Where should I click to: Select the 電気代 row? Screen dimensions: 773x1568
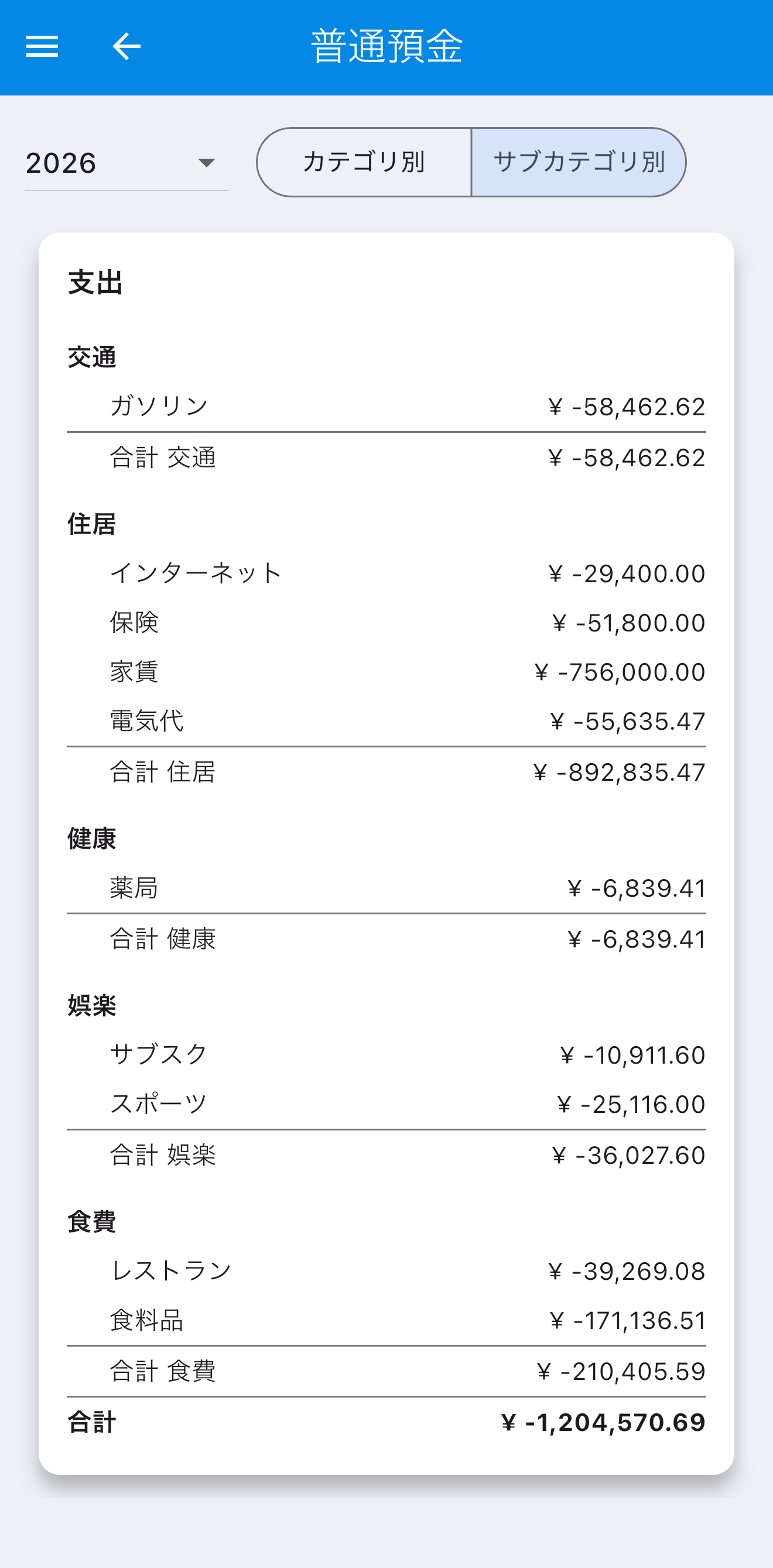click(386, 721)
